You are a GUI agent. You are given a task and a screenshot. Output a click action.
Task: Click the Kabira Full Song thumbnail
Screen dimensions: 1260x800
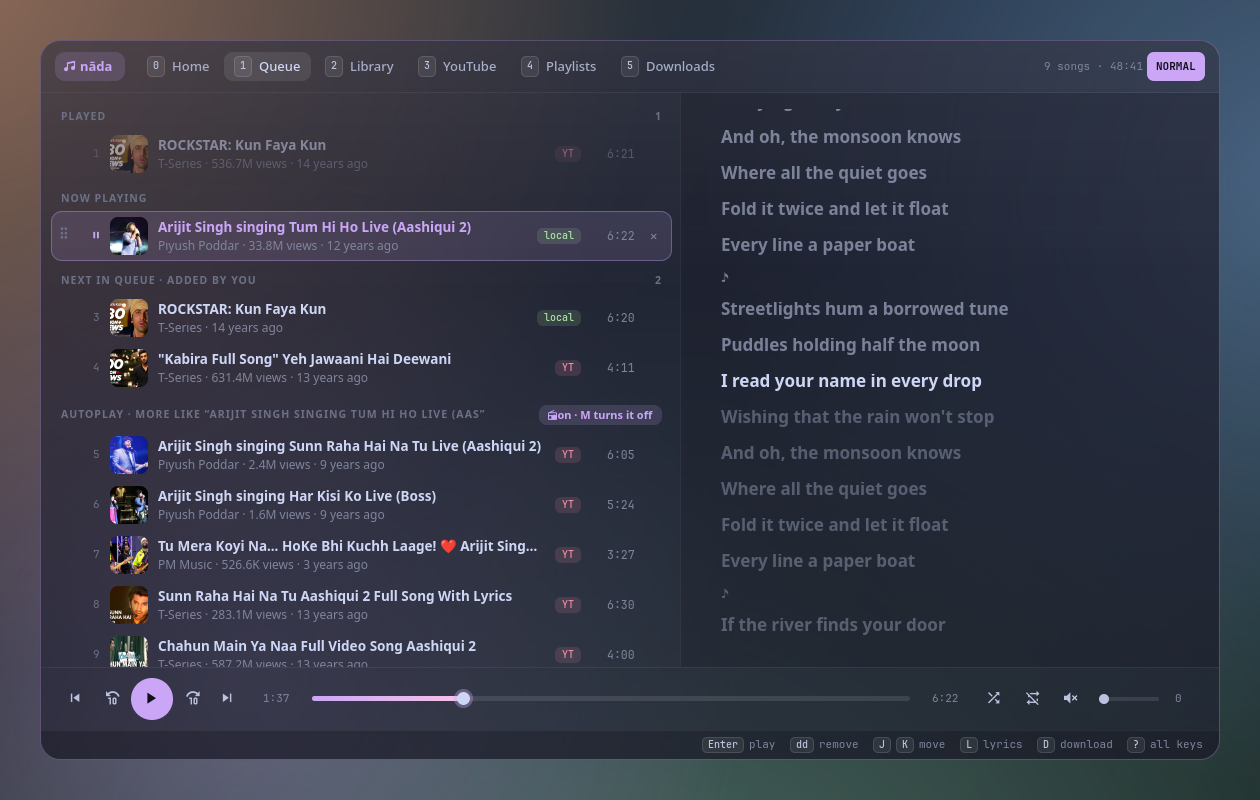pyautogui.click(x=129, y=368)
